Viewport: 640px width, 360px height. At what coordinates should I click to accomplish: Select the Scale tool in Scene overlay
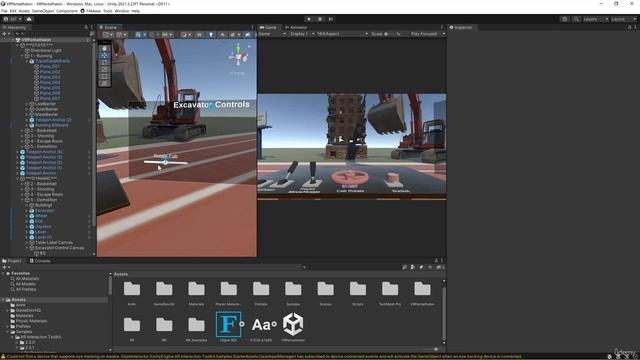coord(104,69)
